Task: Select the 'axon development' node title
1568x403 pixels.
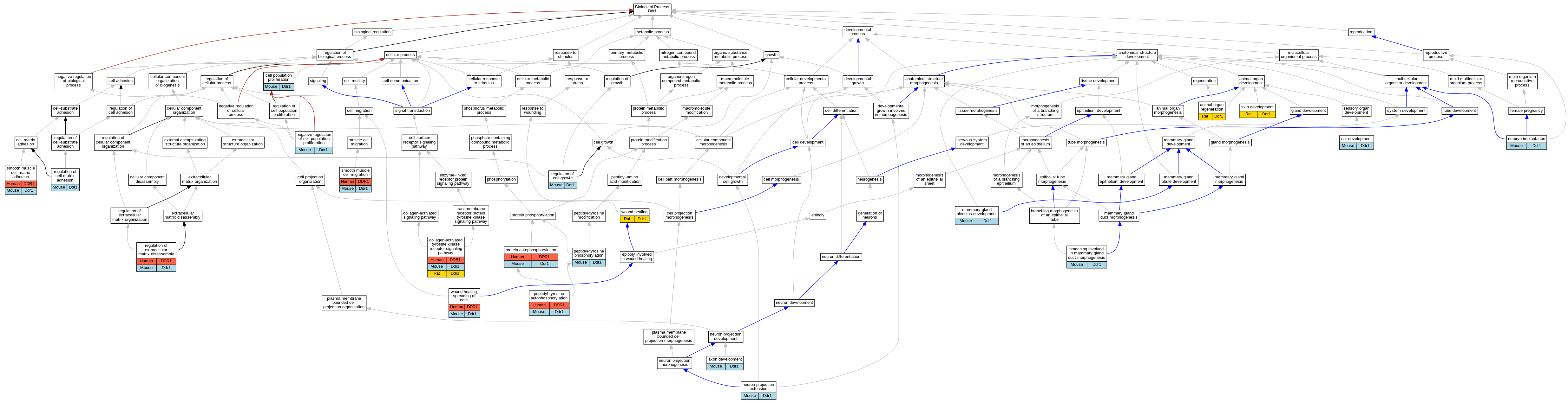Action: coord(725,359)
